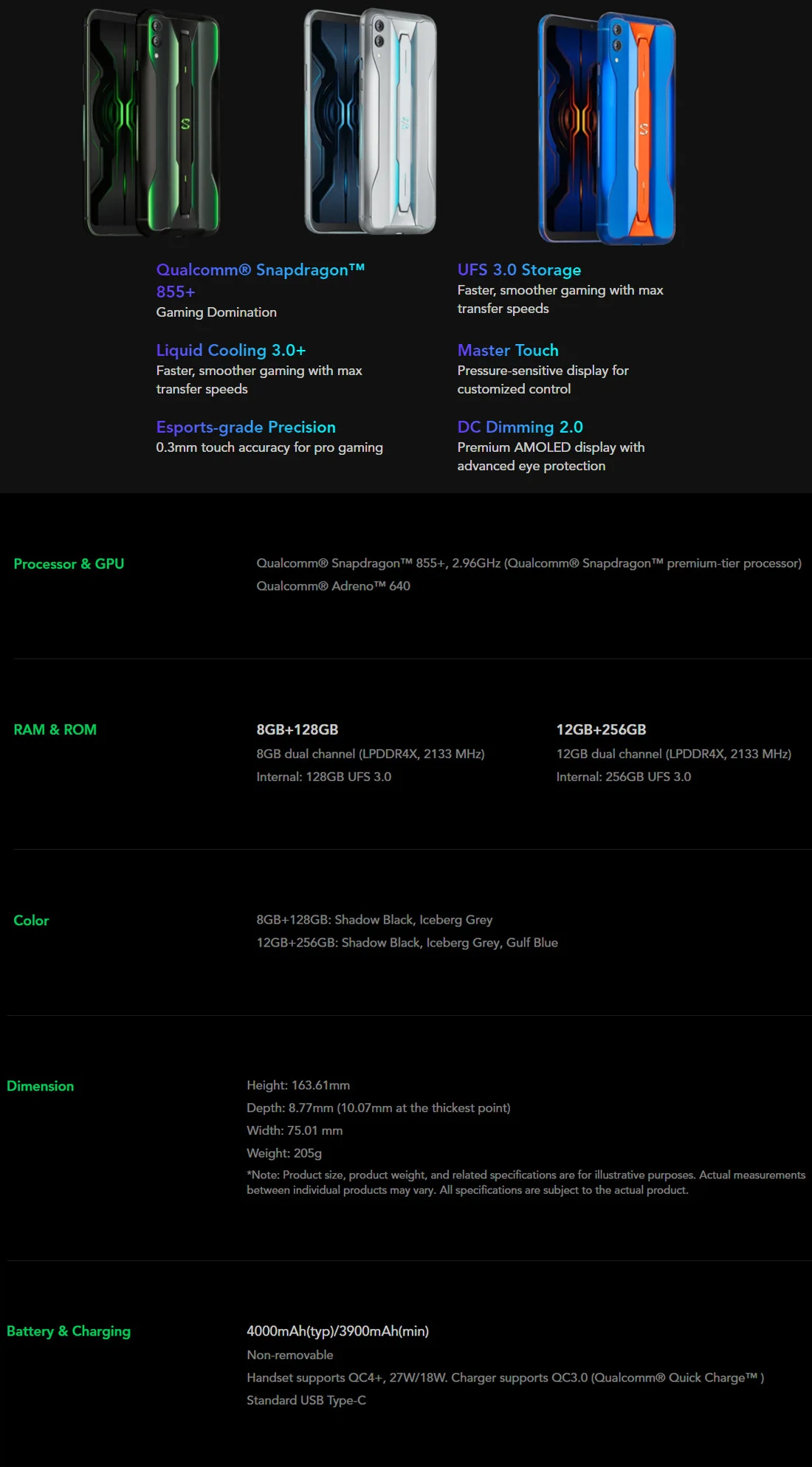Click the Master Touch heading
Viewport: 812px width, 1467px height.
point(508,350)
